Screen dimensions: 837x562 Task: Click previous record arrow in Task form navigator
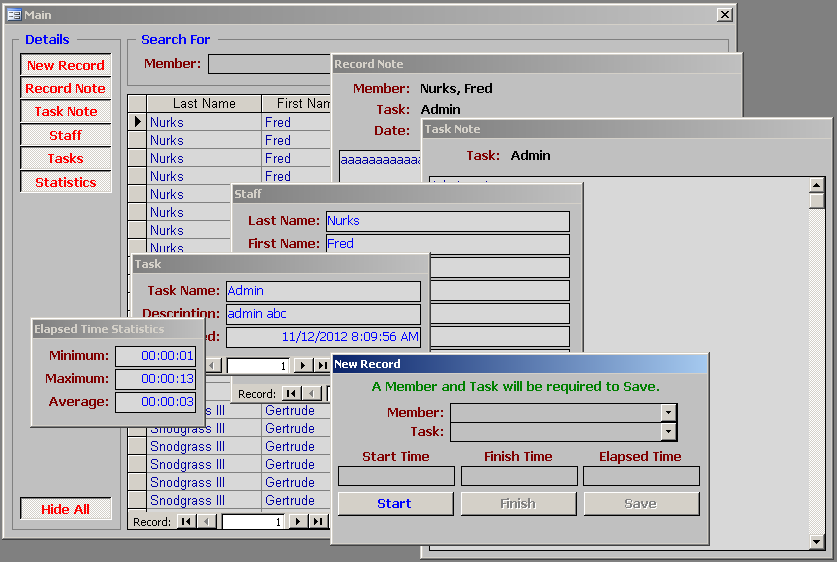point(213,365)
